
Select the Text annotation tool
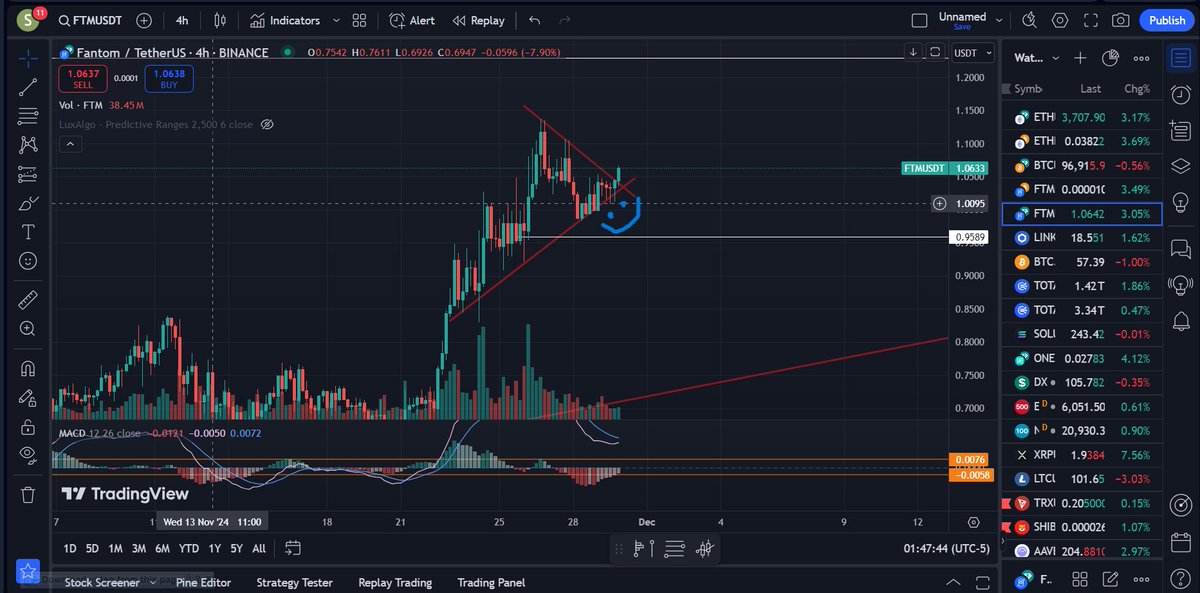click(28, 232)
